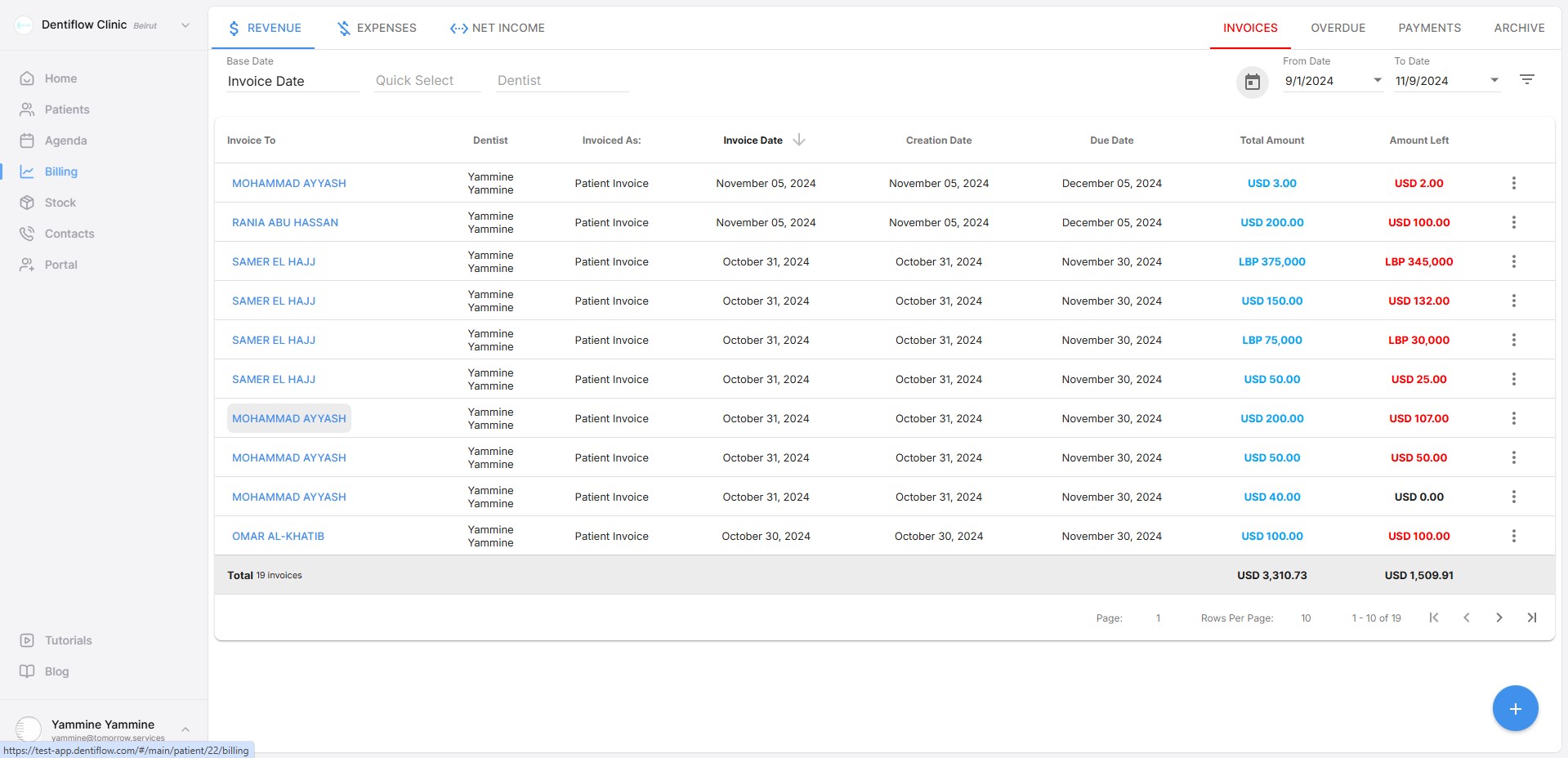Image resolution: width=1568 pixels, height=758 pixels.
Task: Click the blue add invoice plus button
Action: pos(1515,708)
